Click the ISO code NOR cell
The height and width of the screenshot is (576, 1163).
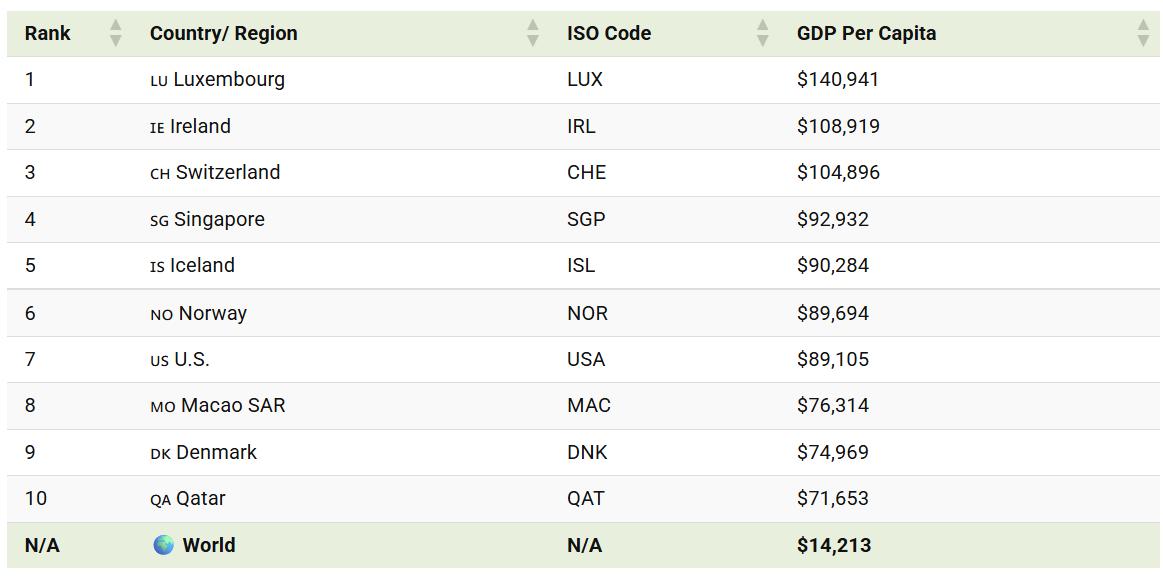click(587, 313)
